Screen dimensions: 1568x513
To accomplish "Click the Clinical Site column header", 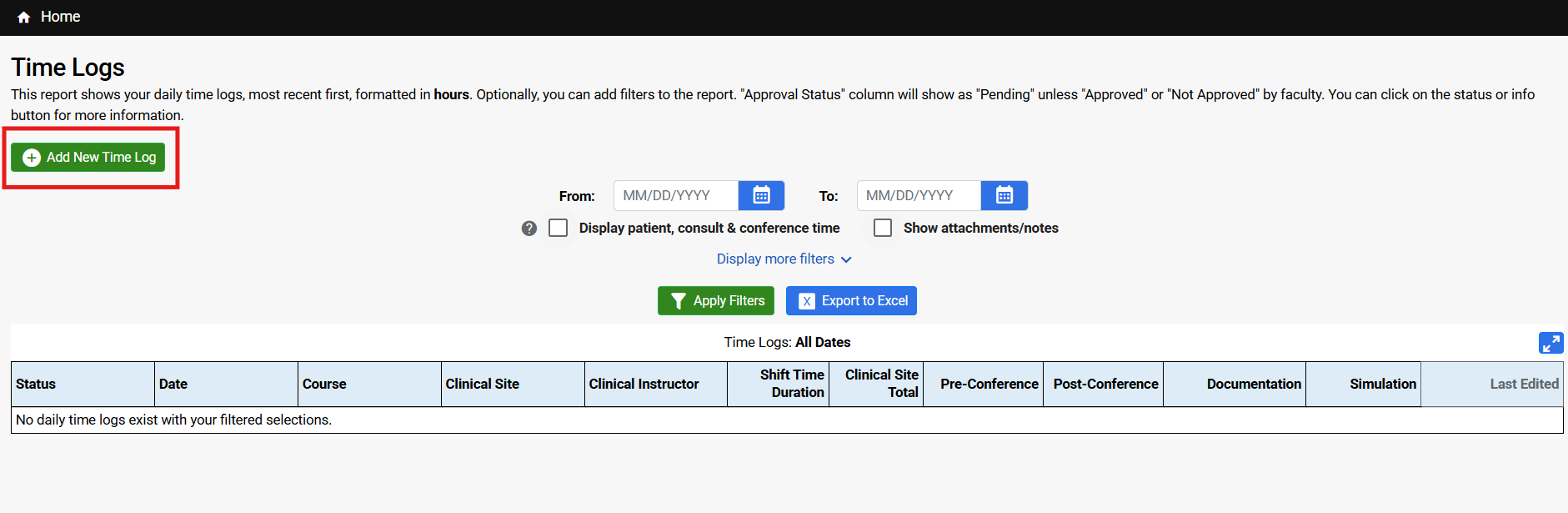I will [x=513, y=384].
